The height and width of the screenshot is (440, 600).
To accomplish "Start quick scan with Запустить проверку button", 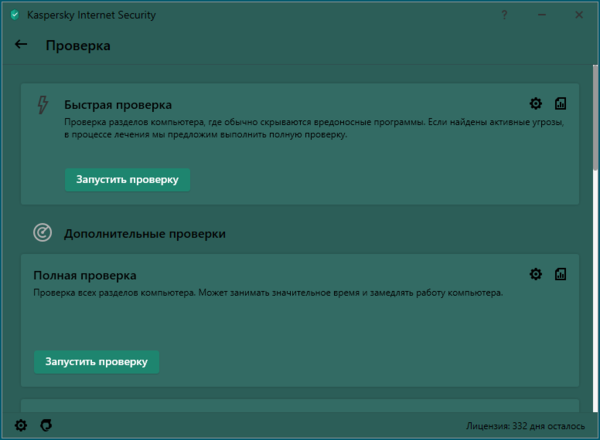I will [127, 179].
